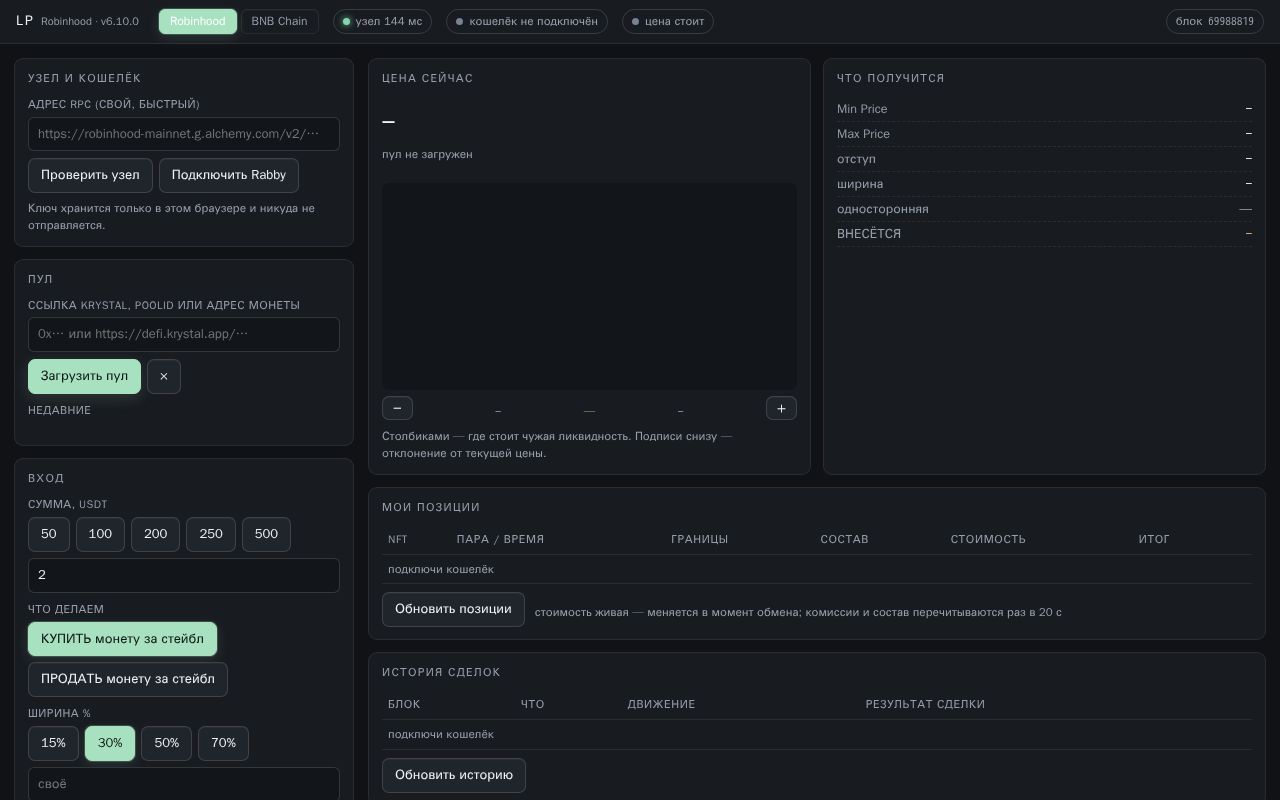Pick the 250 USDT amount preset

(x=211, y=534)
